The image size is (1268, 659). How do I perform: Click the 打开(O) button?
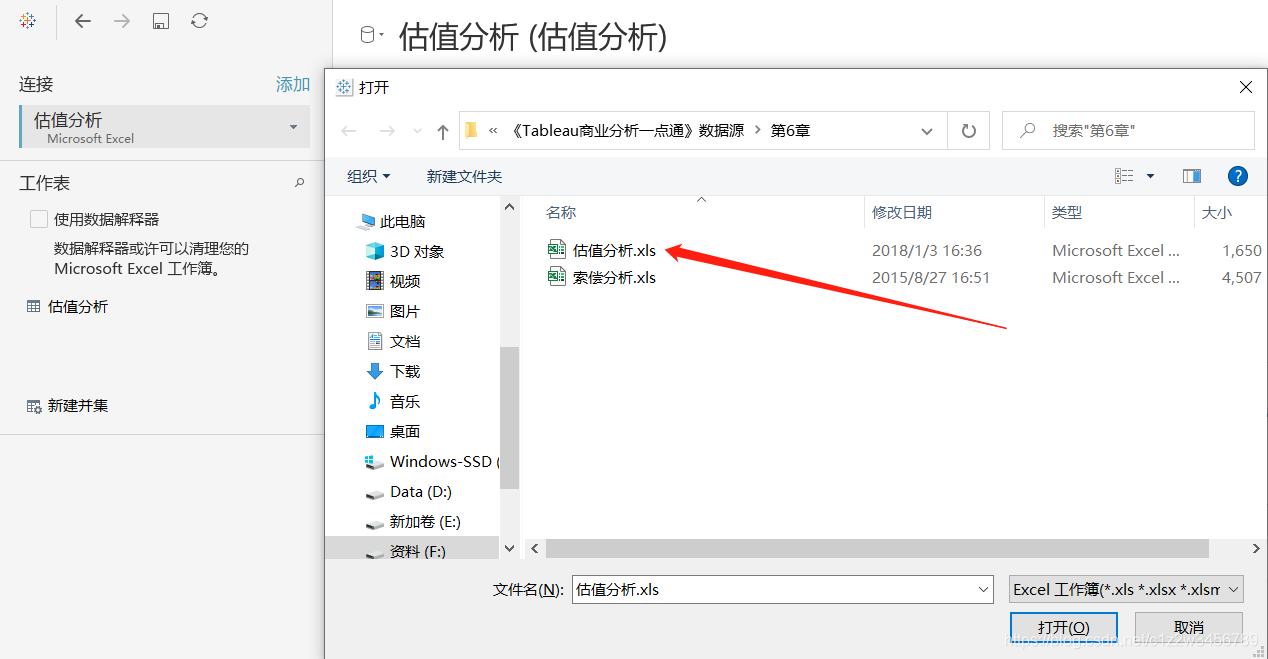click(1064, 627)
